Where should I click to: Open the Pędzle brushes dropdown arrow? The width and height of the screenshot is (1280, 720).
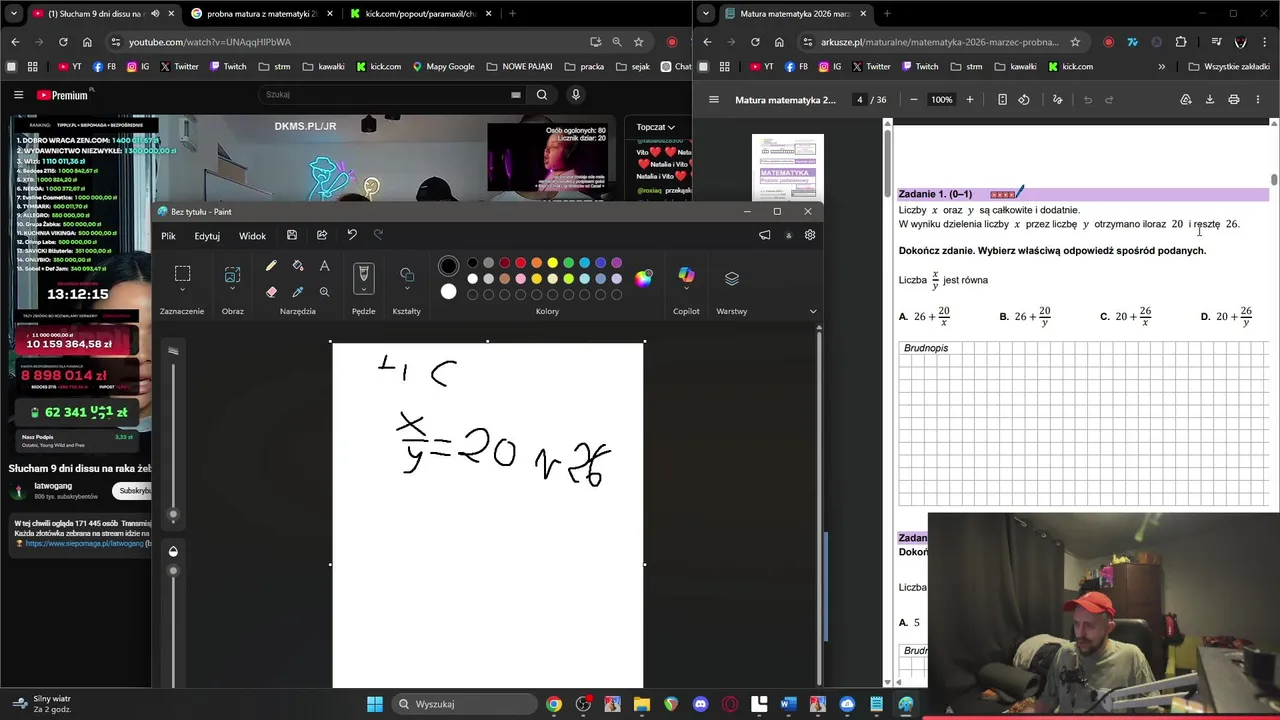tap(364, 291)
